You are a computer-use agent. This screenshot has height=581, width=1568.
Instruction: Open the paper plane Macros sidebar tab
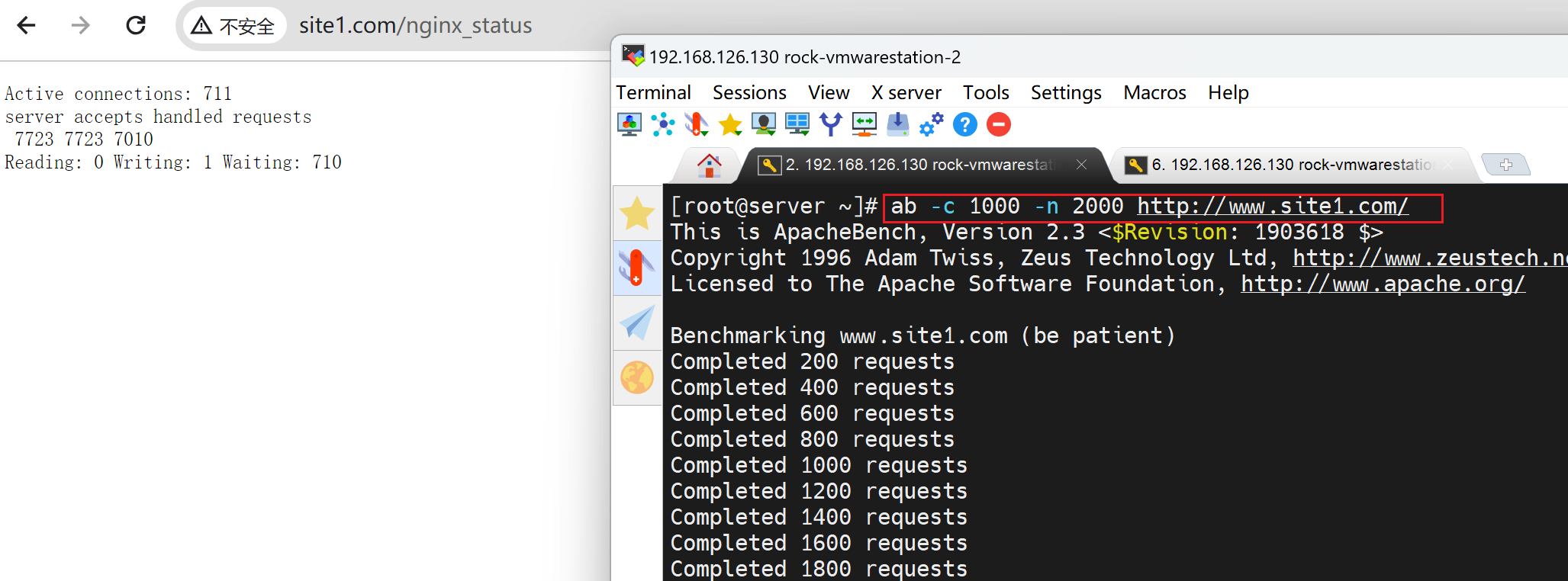point(637,323)
